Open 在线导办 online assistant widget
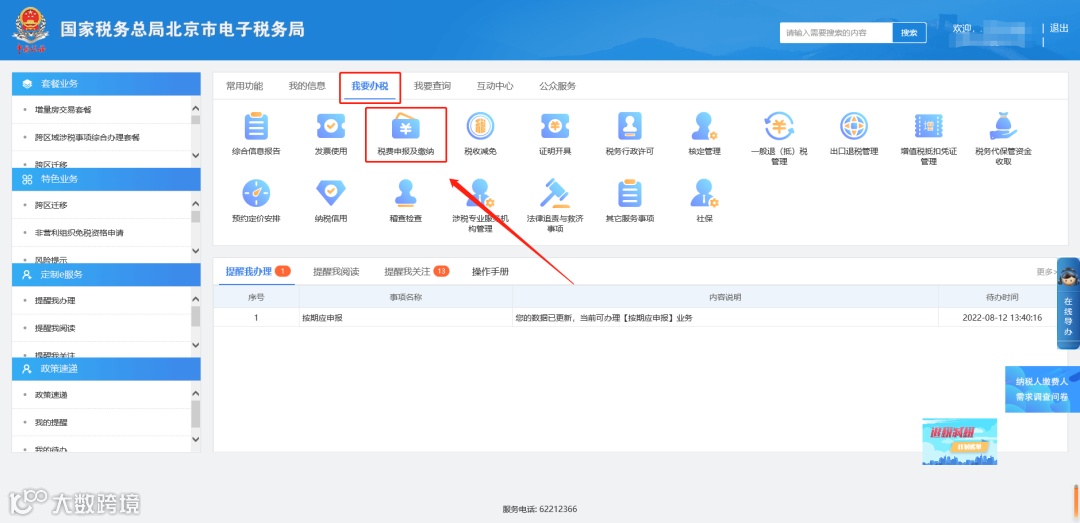The width and height of the screenshot is (1080, 523). pyautogui.click(x=1068, y=304)
